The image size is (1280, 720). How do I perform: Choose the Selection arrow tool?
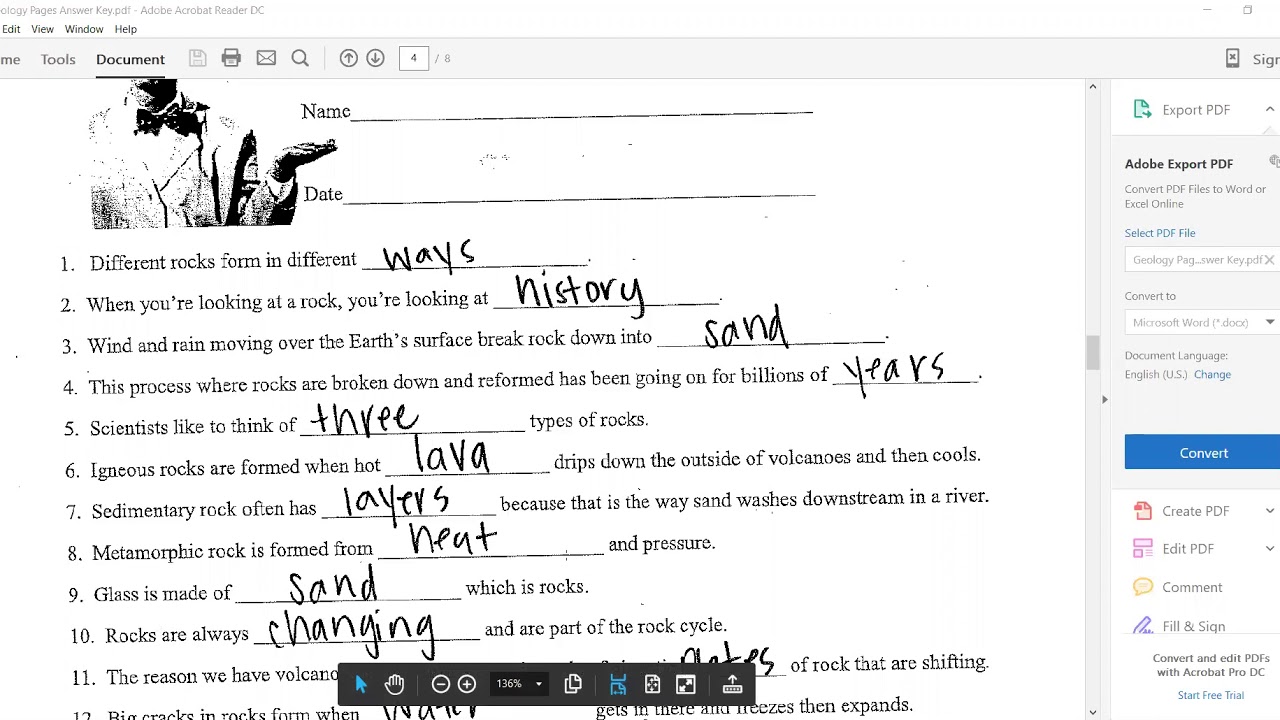coord(361,684)
